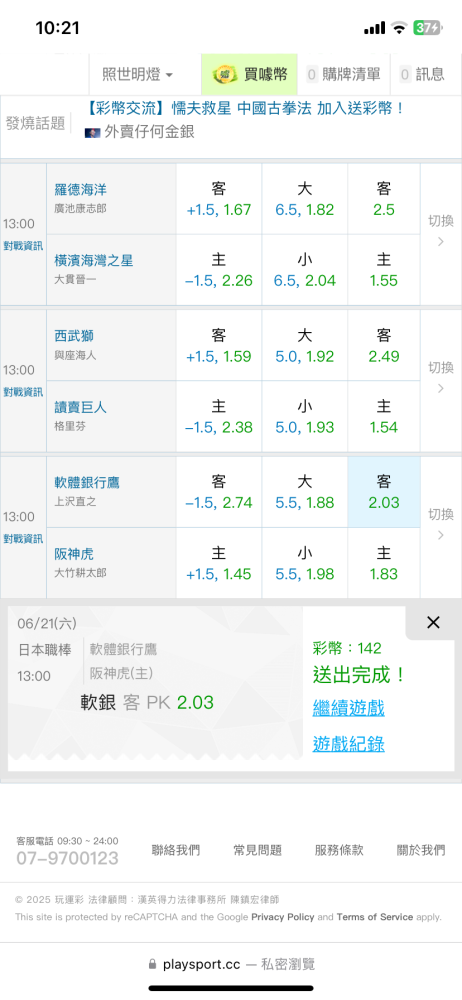
Task: Open 對戰資訊 for 西武獅 game
Action: pyautogui.click(x=23, y=392)
